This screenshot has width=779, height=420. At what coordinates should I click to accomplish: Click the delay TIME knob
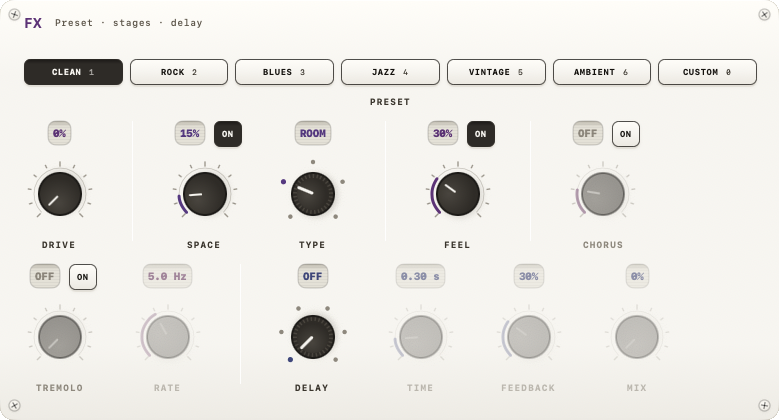tap(420, 336)
